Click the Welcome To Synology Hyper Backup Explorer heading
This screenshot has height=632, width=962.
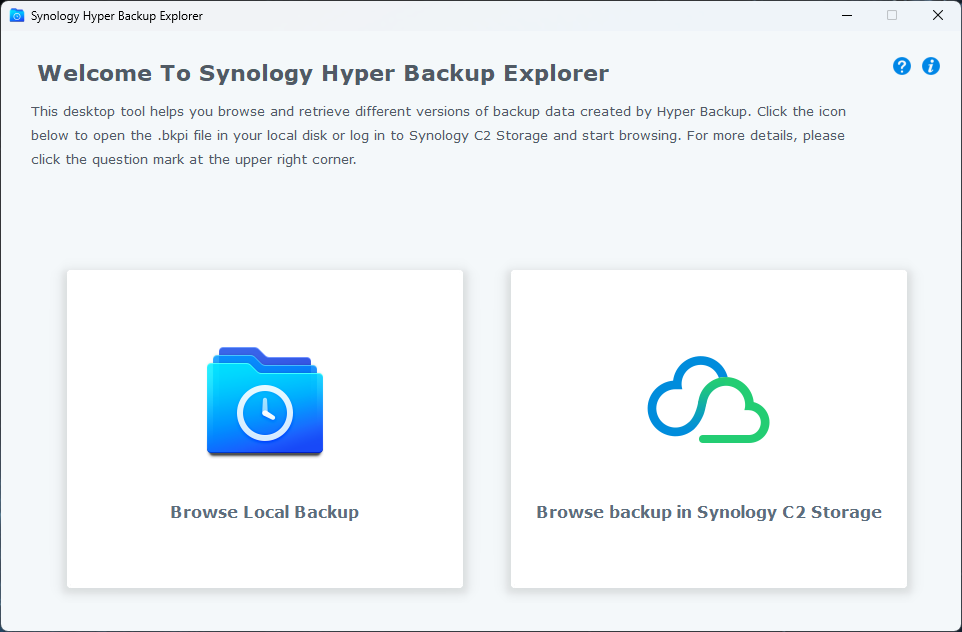(323, 73)
